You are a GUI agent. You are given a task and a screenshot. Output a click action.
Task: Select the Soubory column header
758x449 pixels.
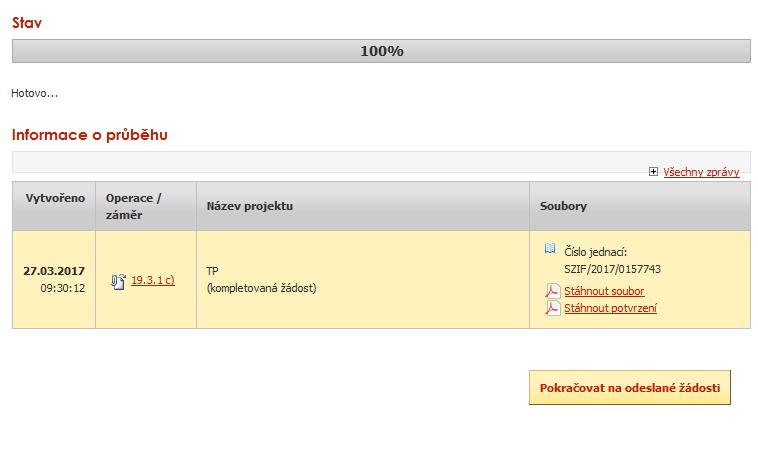coord(563,206)
